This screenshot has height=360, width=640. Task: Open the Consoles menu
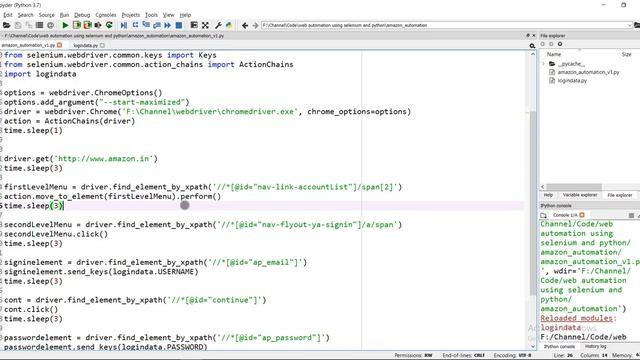[106, 15]
